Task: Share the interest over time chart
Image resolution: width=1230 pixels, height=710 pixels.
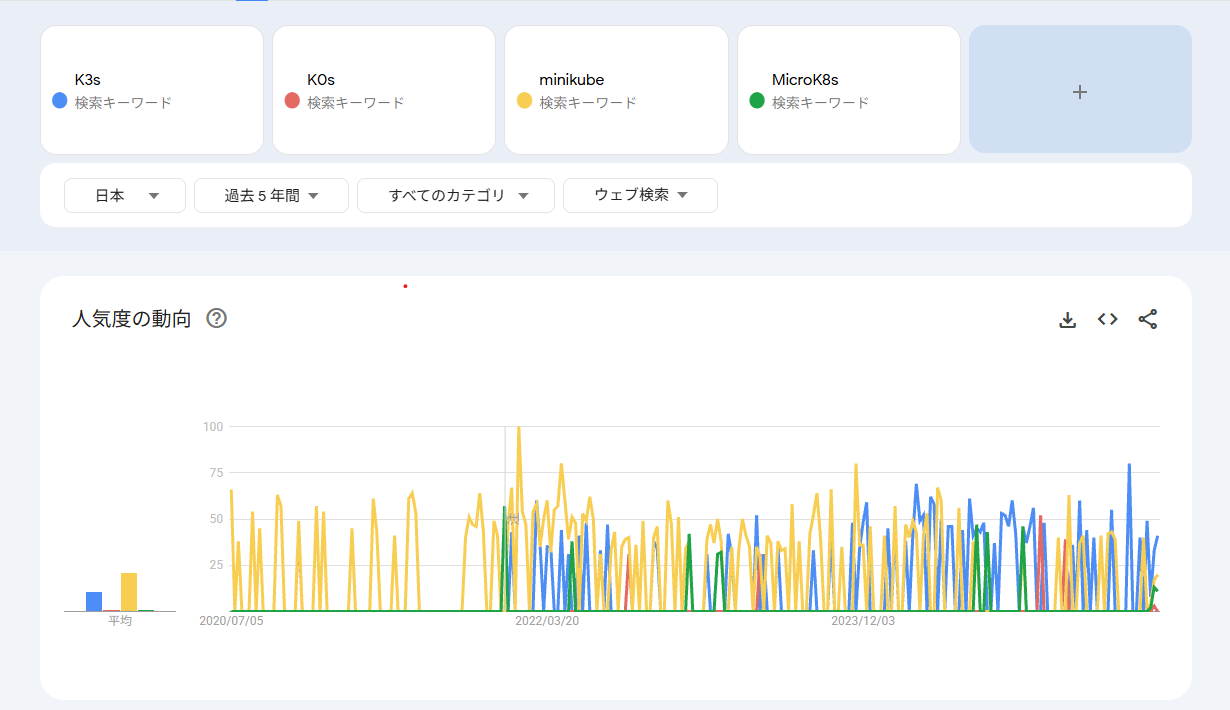Action: click(x=1148, y=319)
